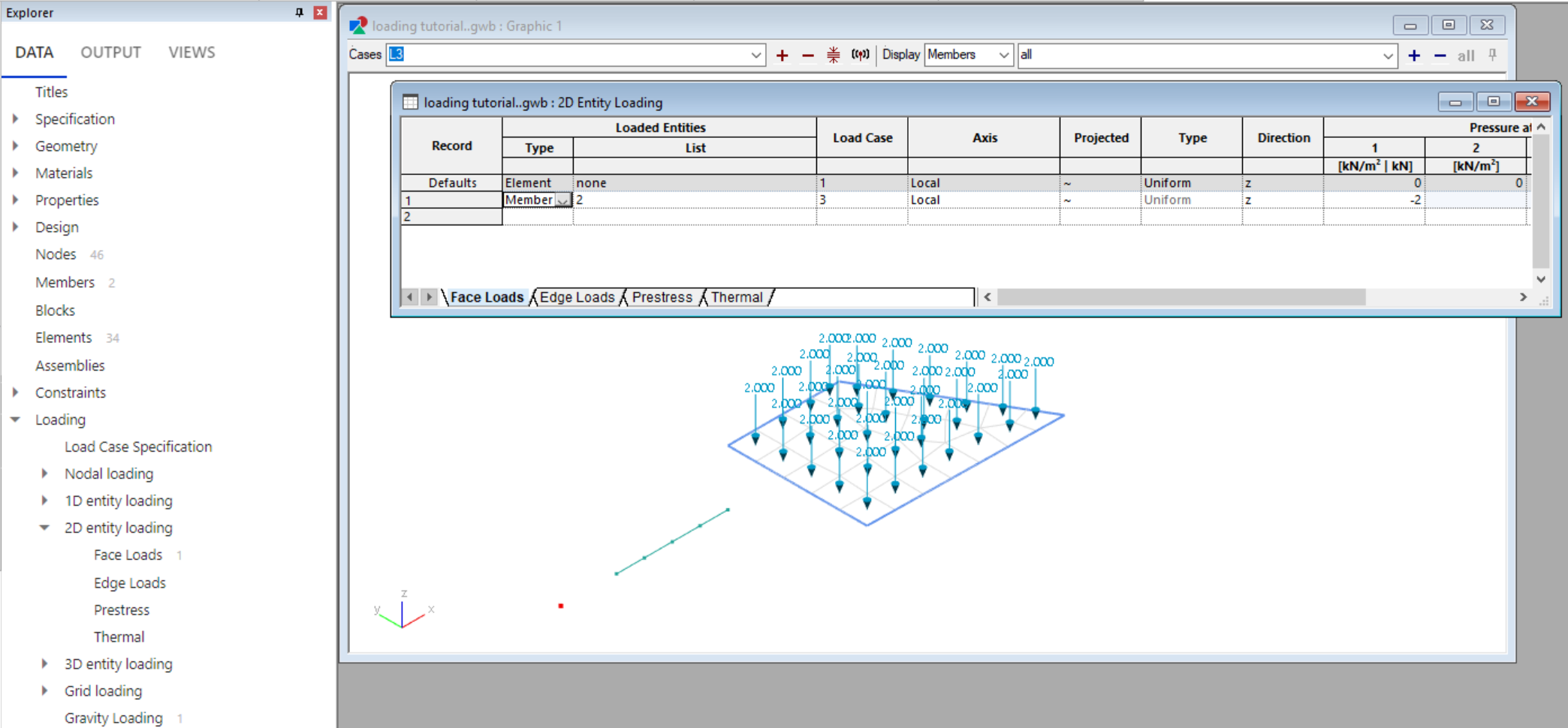
Task: Click the table's horizontal scrollbar right arrow
Action: click(x=1523, y=297)
